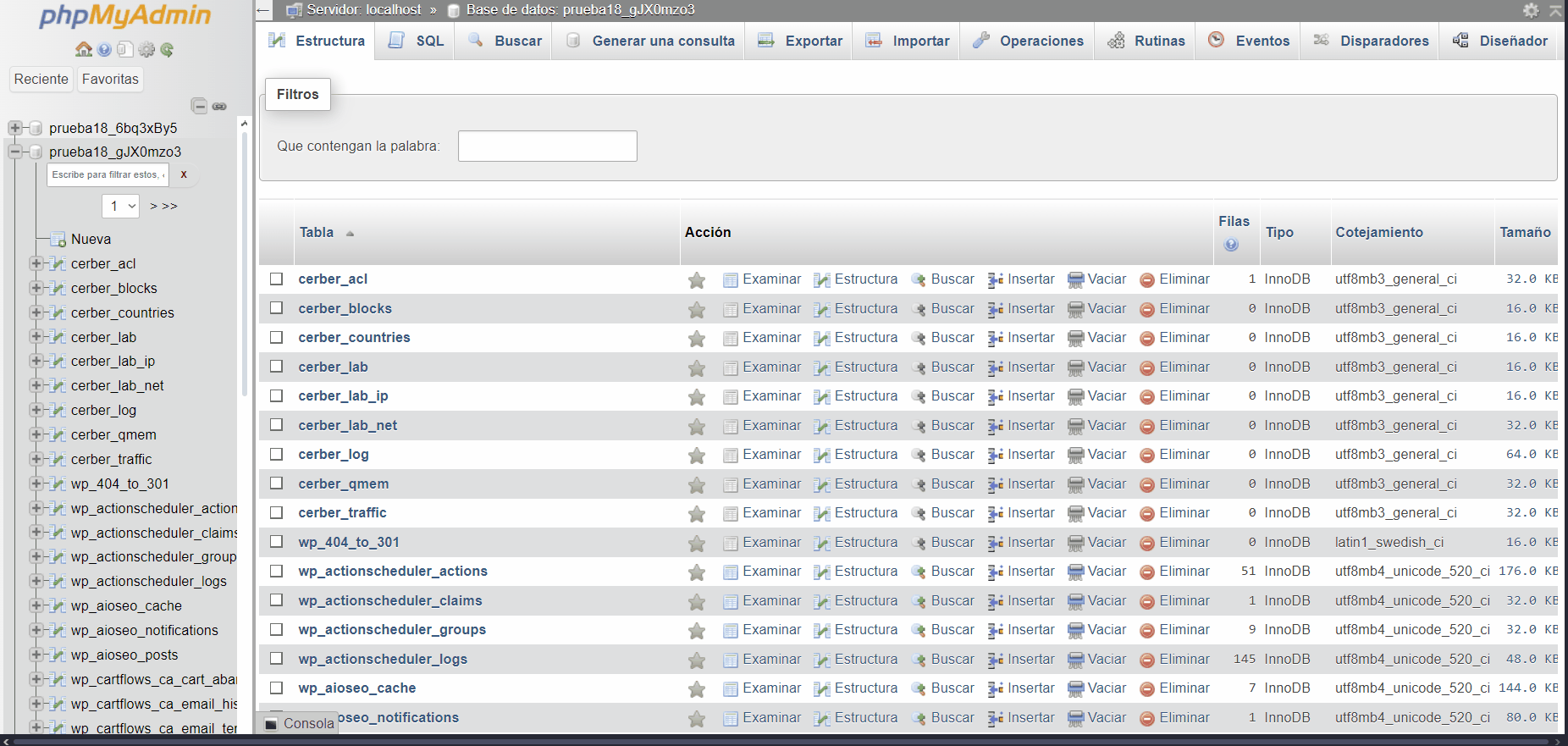Collapse the prueba18_gJX0mzo3 database node
1568x746 pixels.
tap(14, 152)
